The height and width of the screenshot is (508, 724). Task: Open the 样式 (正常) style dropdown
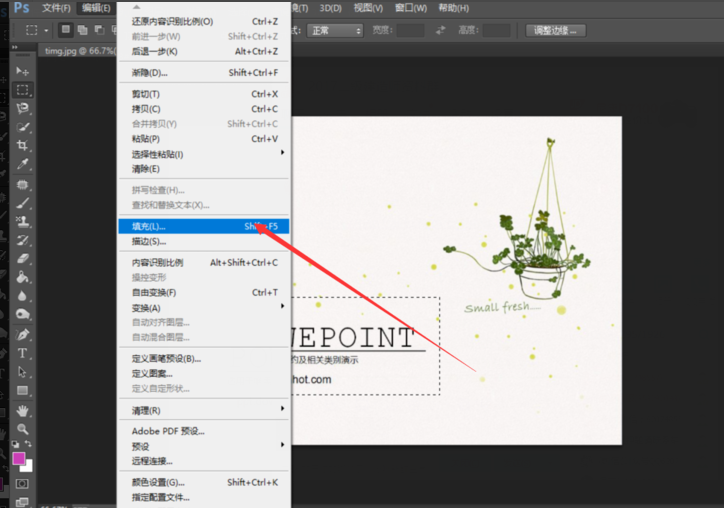click(x=334, y=31)
